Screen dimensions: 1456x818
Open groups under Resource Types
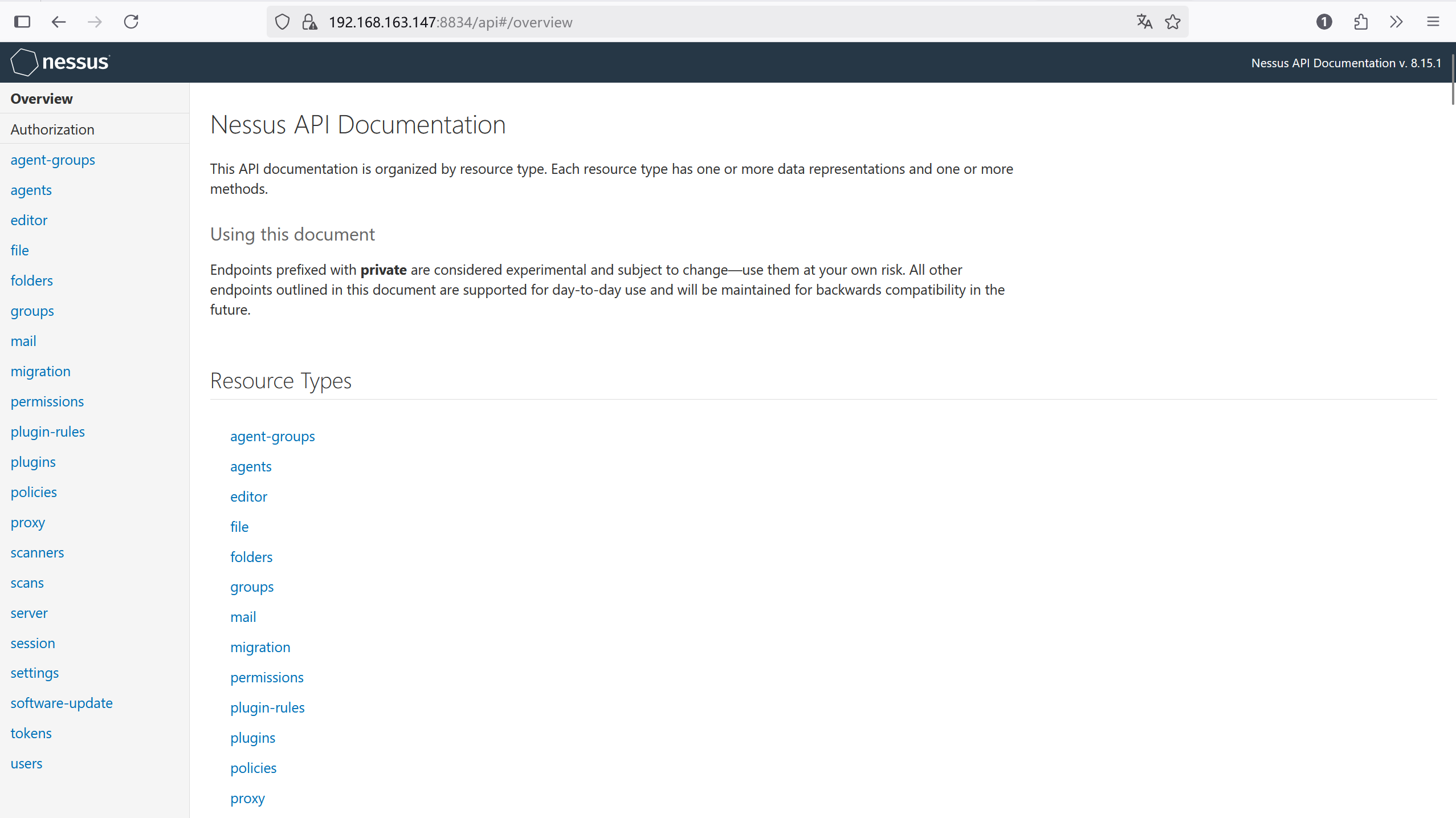[x=252, y=587]
